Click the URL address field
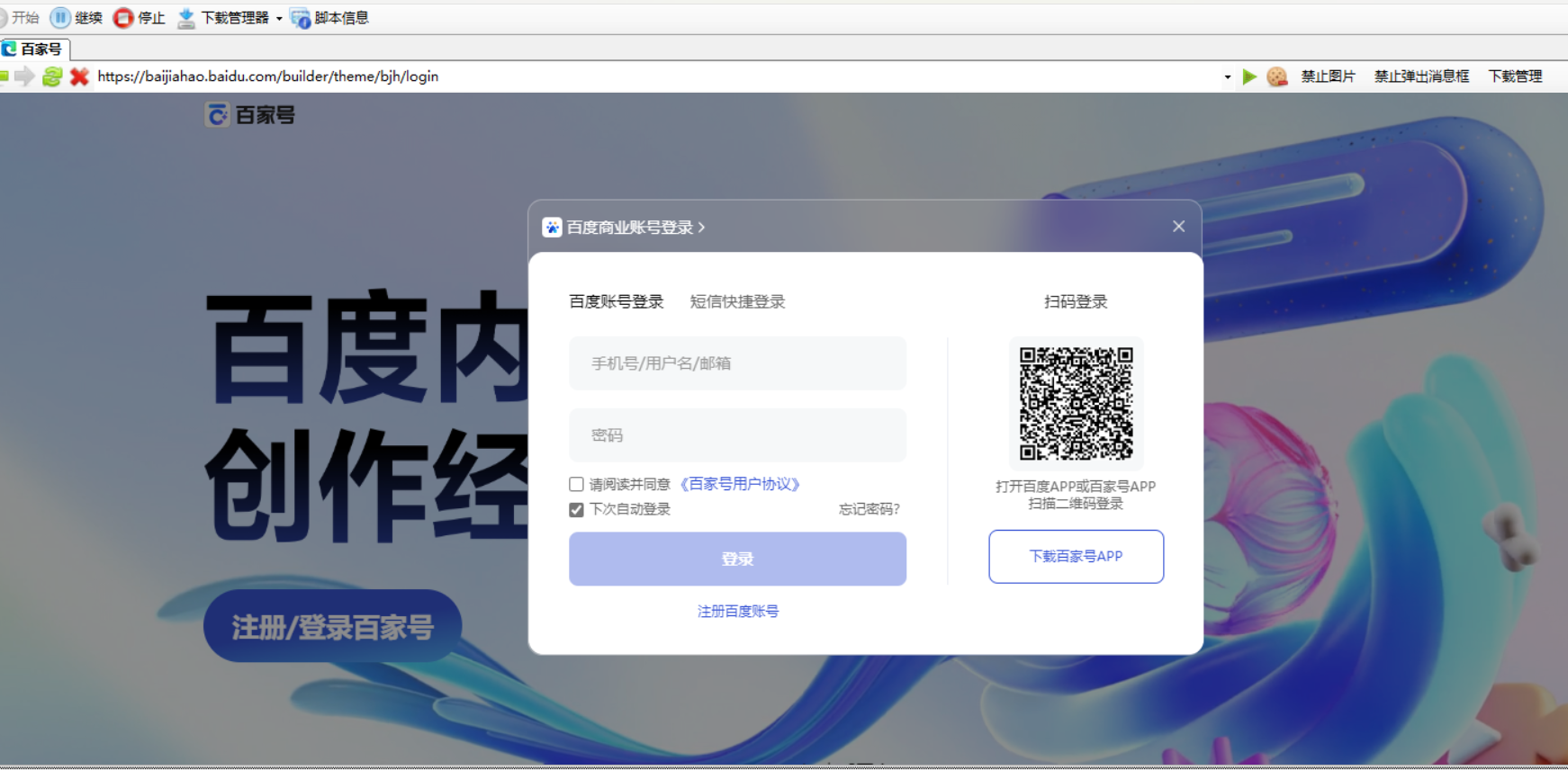 click(x=655, y=76)
